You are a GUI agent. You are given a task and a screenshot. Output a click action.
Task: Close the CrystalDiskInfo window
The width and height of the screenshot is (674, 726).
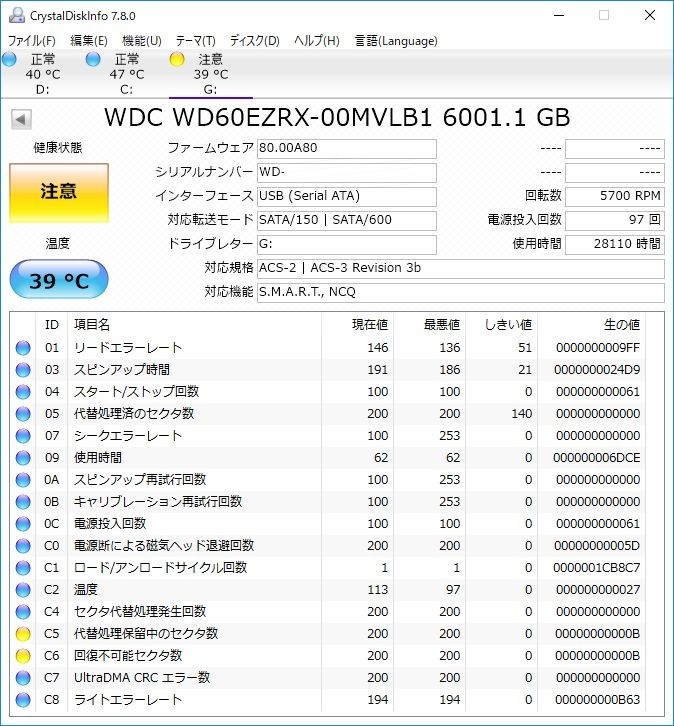pyautogui.click(x=650, y=15)
